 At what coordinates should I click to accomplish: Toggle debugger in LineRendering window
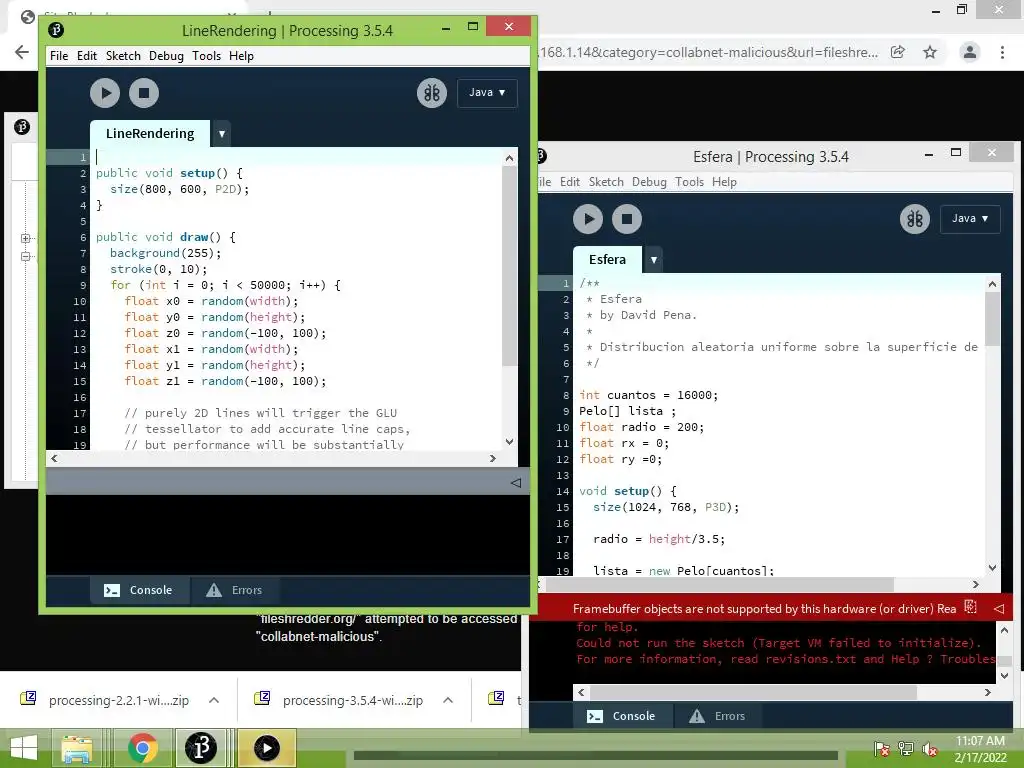click(432, 93)
